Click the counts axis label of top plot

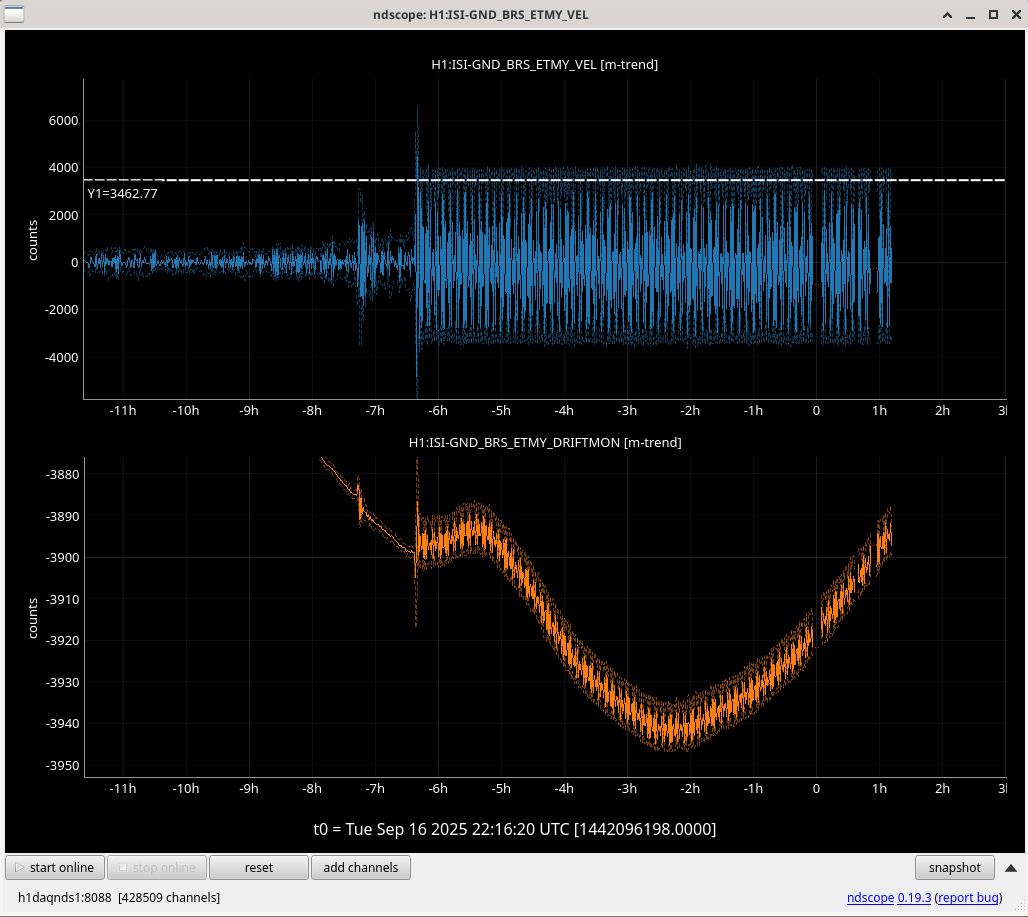(x=33, y=241)
